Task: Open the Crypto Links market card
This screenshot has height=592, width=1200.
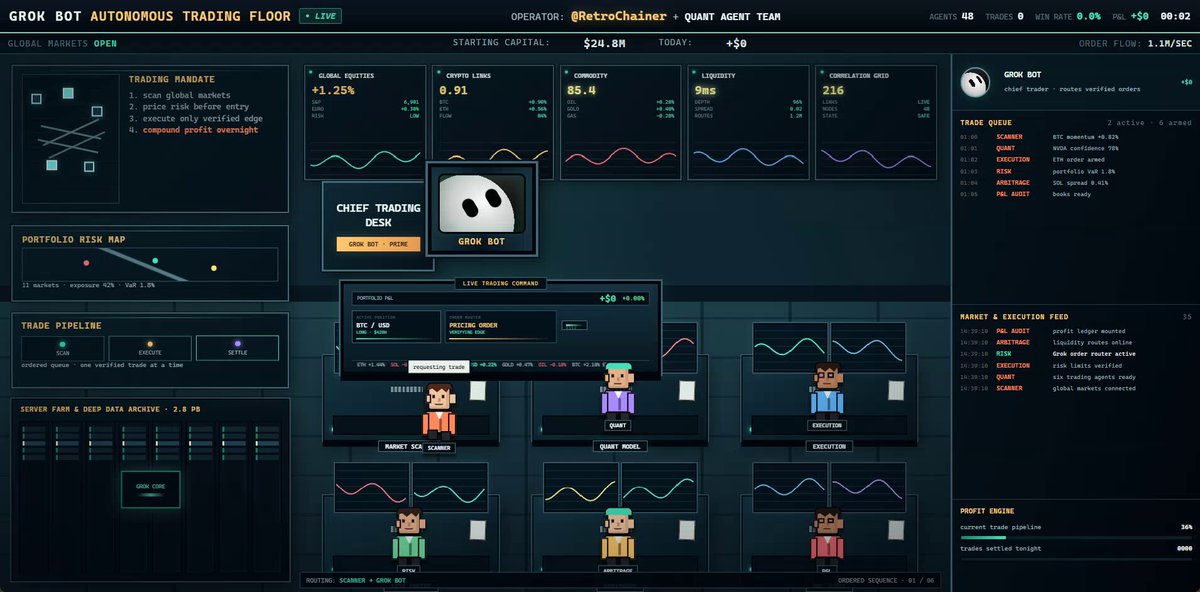Action: click(x=492, y=122)
